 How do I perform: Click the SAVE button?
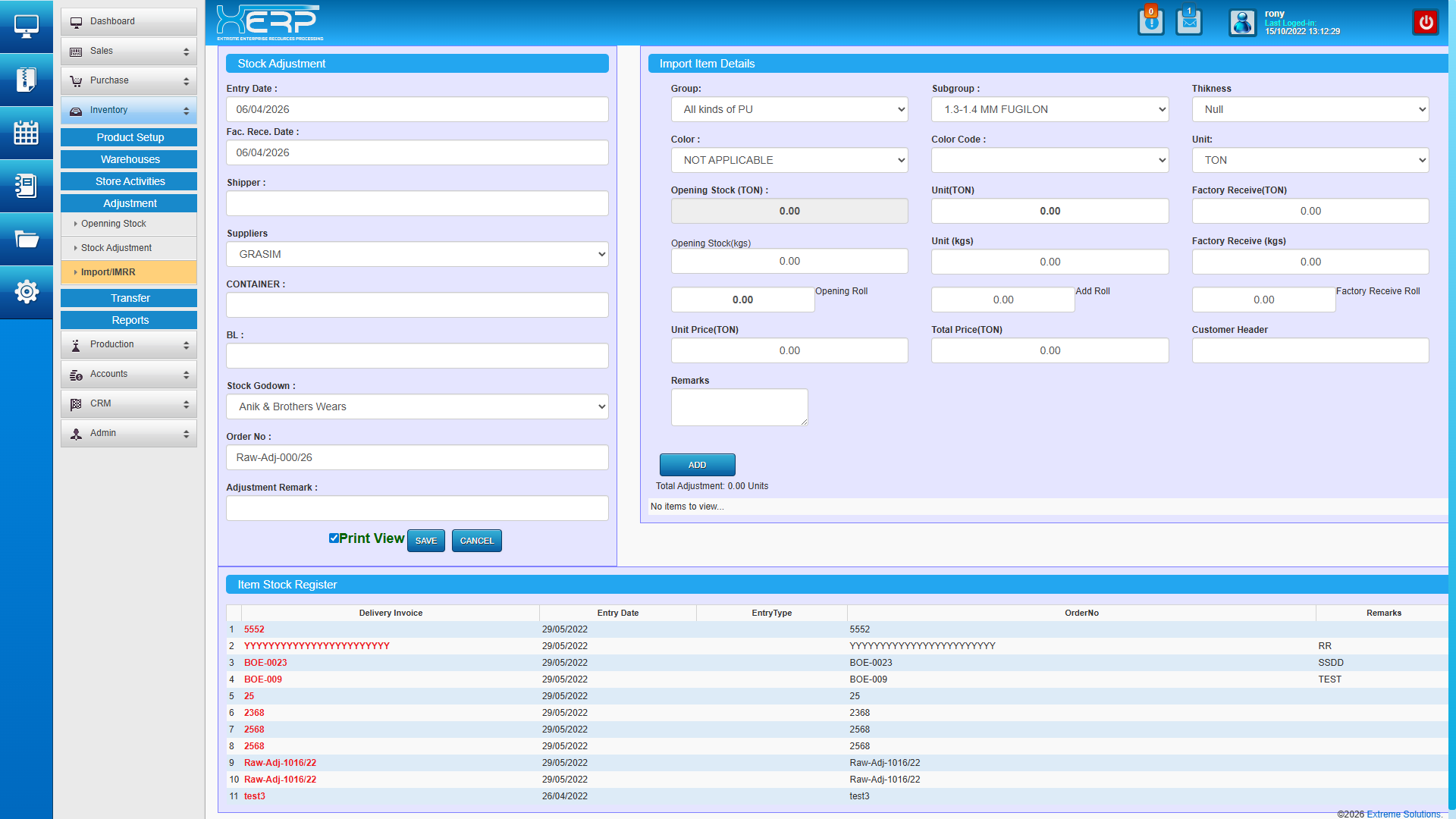coord(425,541)
